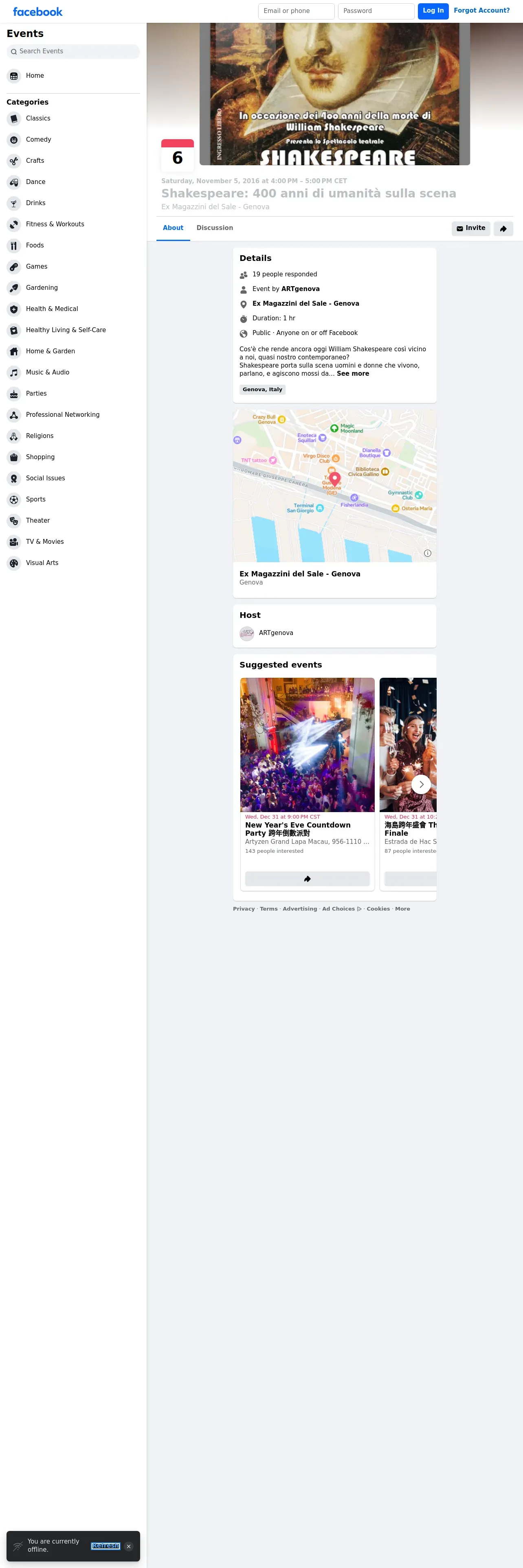Open the Classics category icon
Image resolution: width=523 pixels, height=1568 pixels.
click(x=14, y=119)
